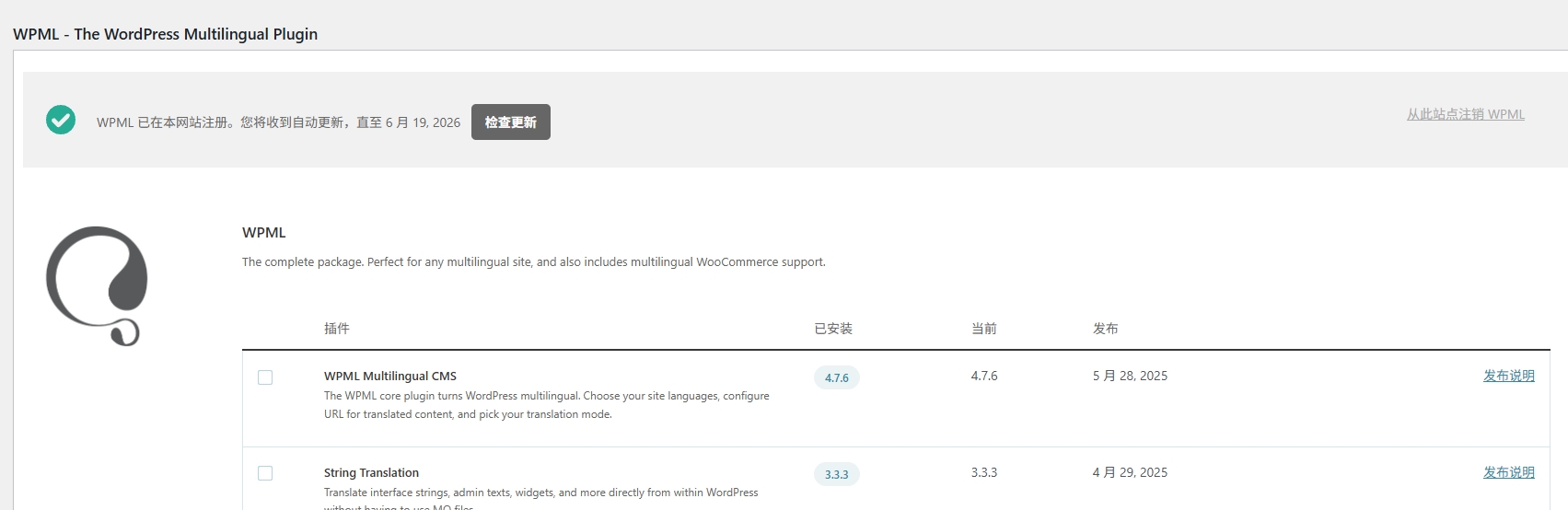Click the release date 4 月 29, 2025
Screen dimensions: 1568x510
pyautogui.click(x=1130, y=472)
